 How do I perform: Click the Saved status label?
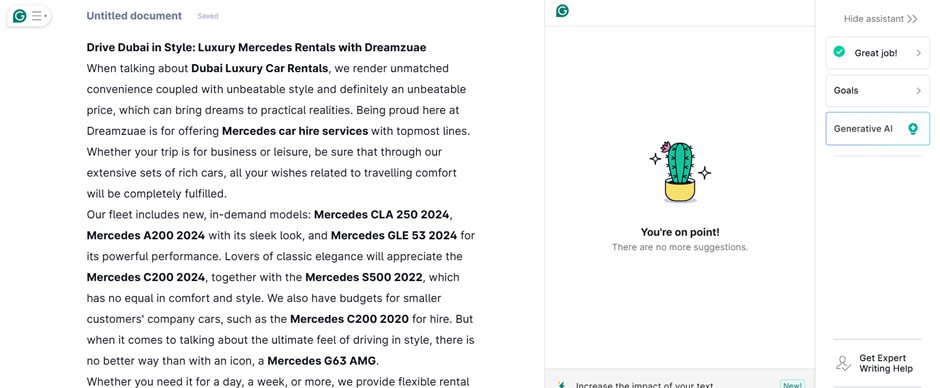click(207, 16)
